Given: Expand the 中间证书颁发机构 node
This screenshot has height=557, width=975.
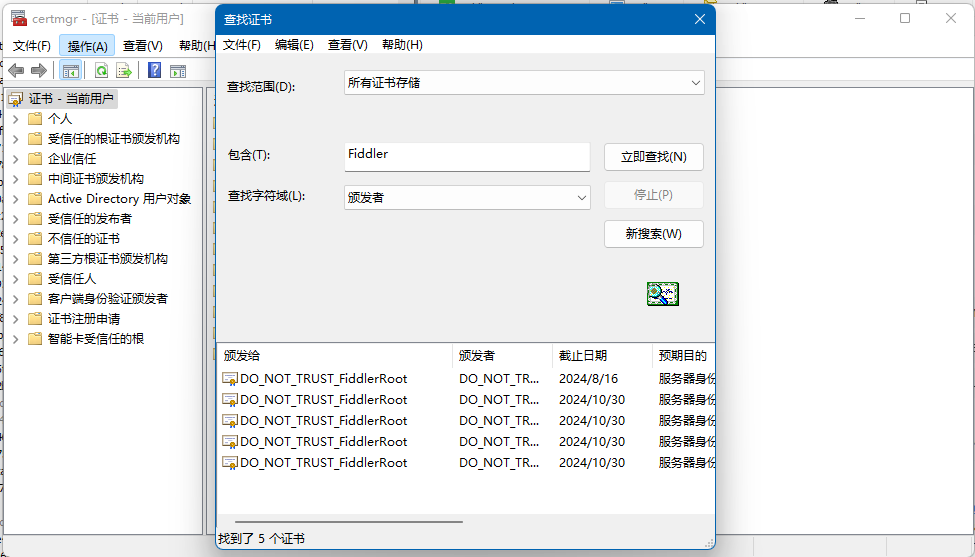Looking at the screenshot, I should click(16, 179).
